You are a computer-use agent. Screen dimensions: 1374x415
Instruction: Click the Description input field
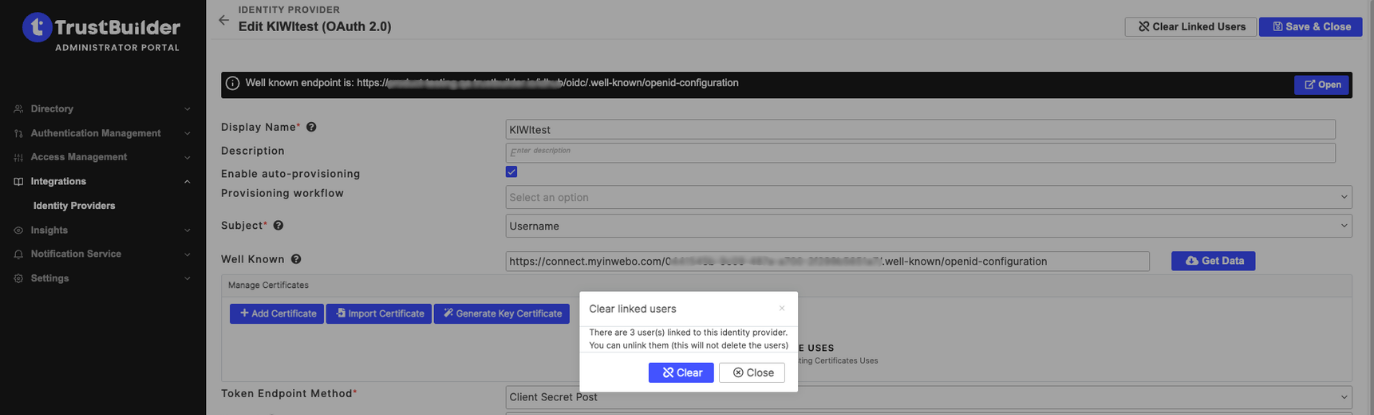[921, 153]
